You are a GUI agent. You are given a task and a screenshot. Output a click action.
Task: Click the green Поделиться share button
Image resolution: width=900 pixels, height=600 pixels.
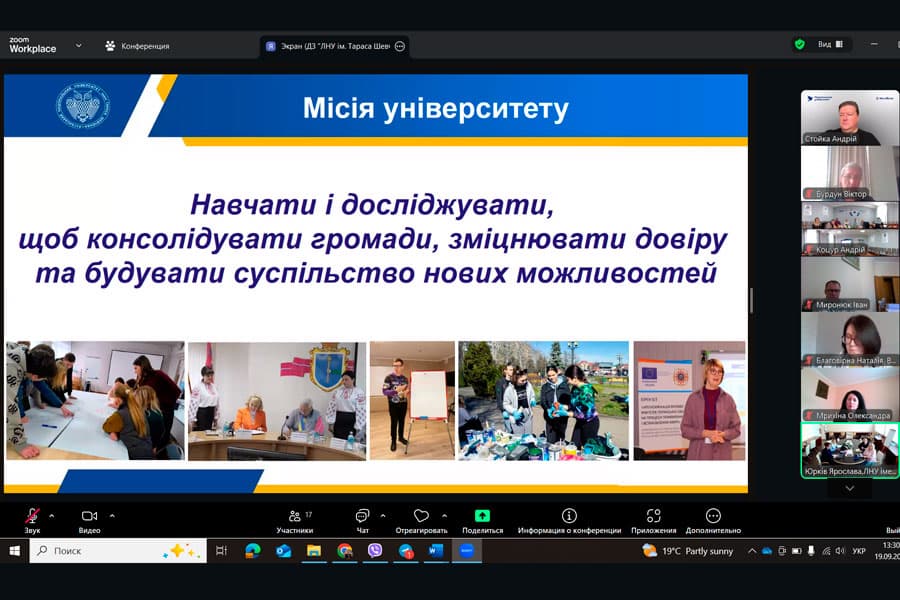pyautogui.click(x=484, y=514)
